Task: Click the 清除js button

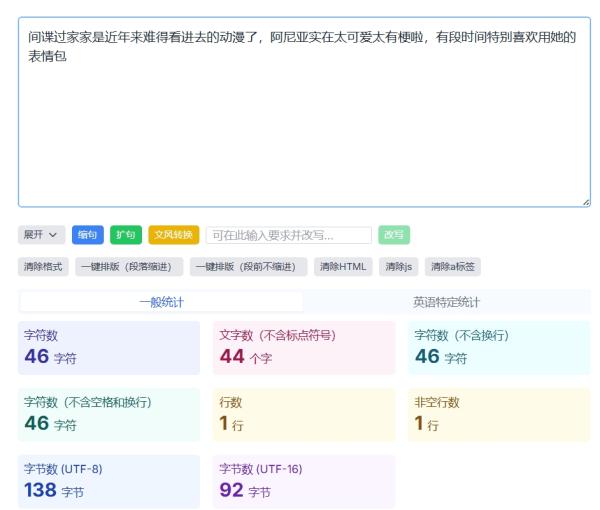Action: coord(399,267)
